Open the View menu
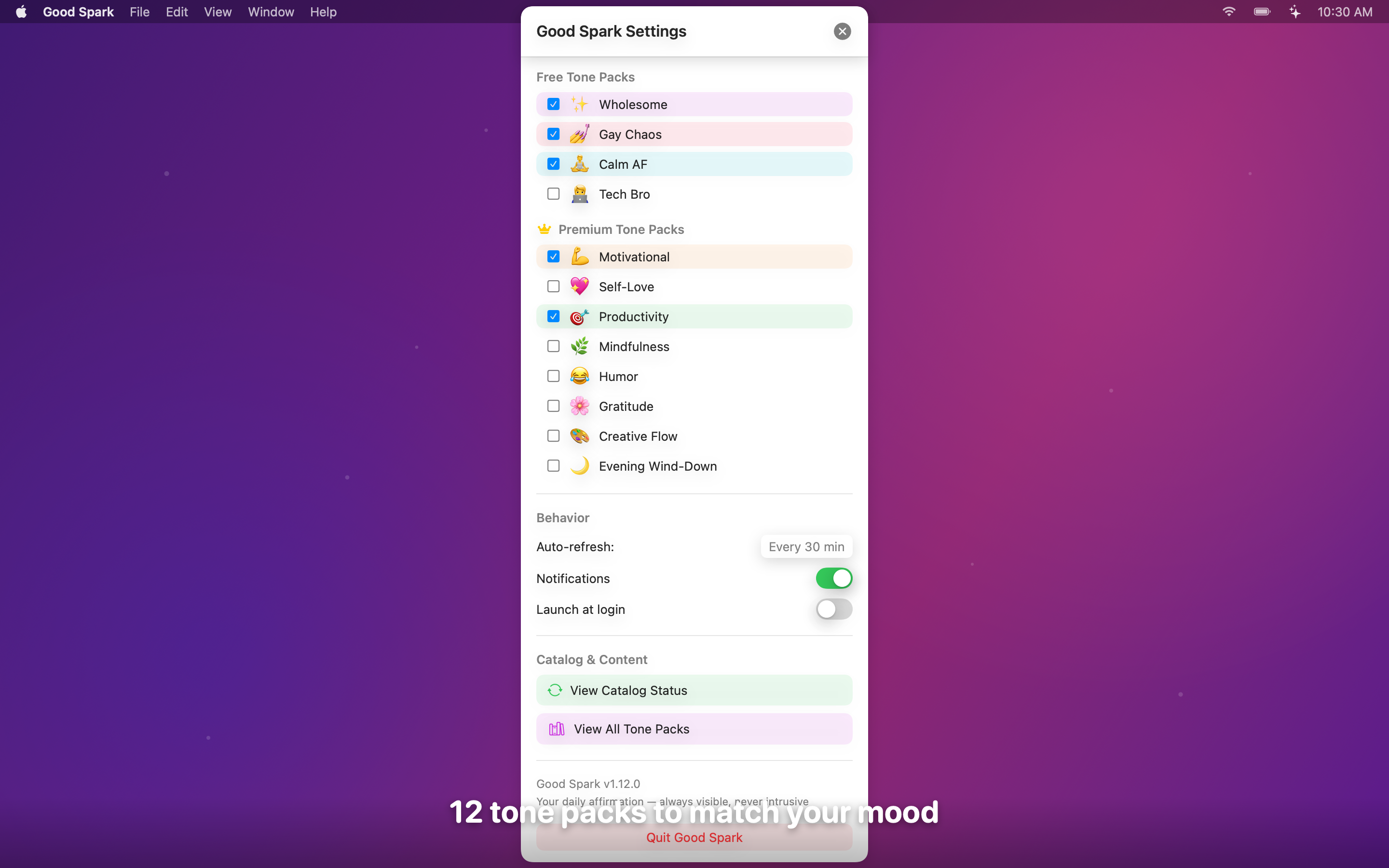The width and height of the screenshot is (1389, 868). (218, 12)
